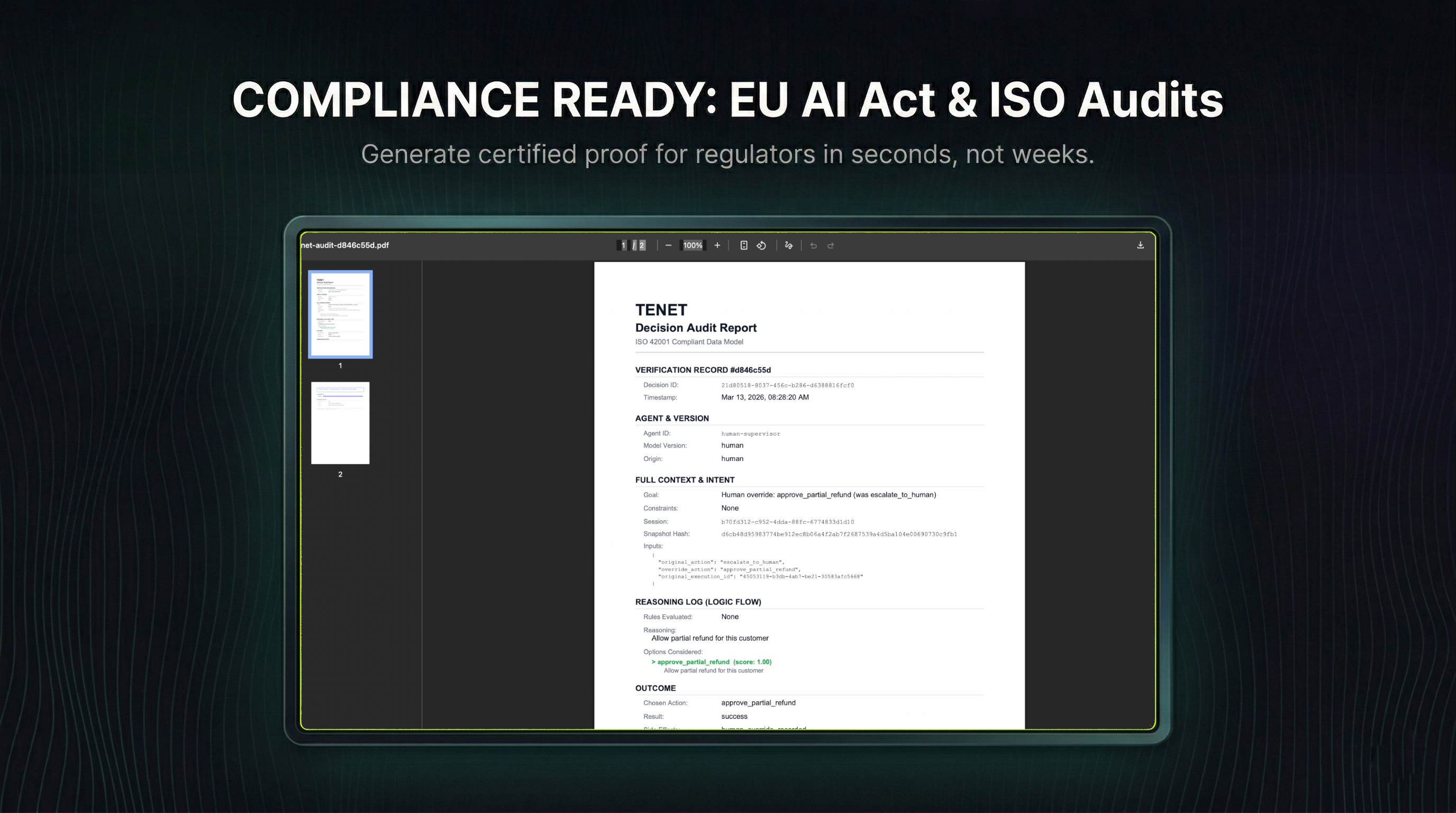Click the green approve_partial_refund option line
The image size is (1456, 813).
(x=711, y=662)
